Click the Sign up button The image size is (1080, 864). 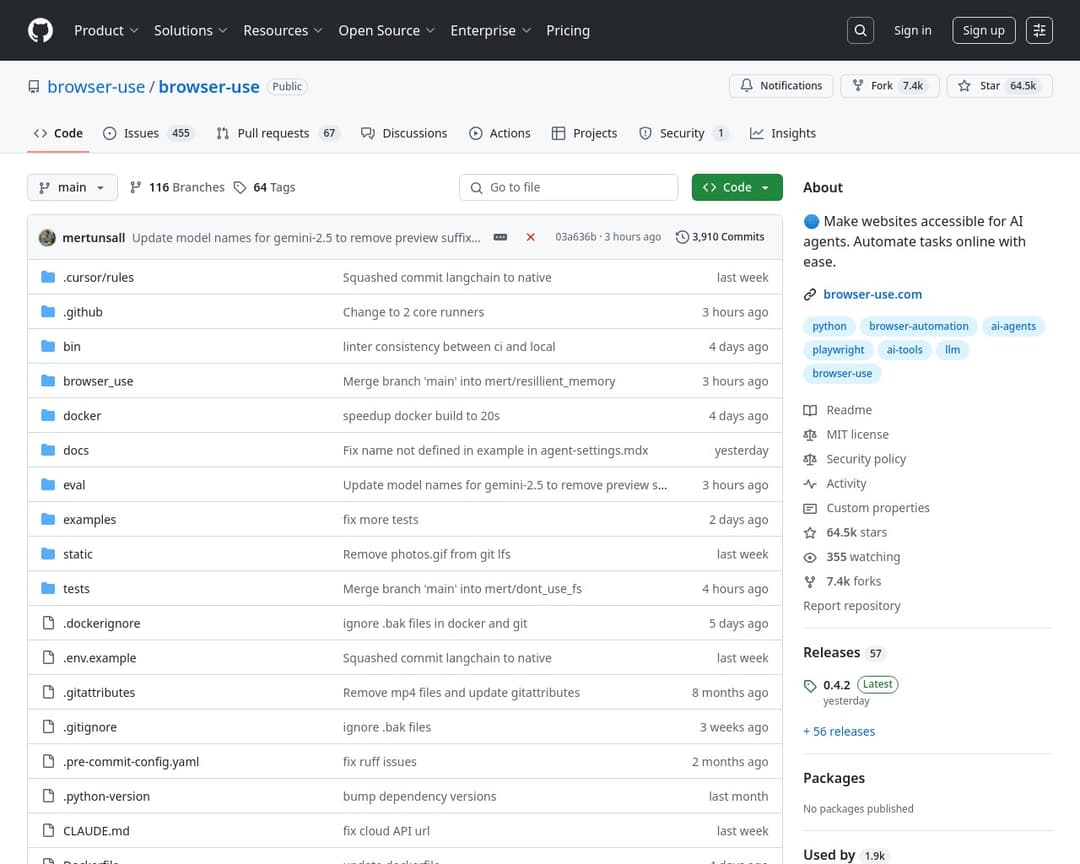click(x=983, y=30)
